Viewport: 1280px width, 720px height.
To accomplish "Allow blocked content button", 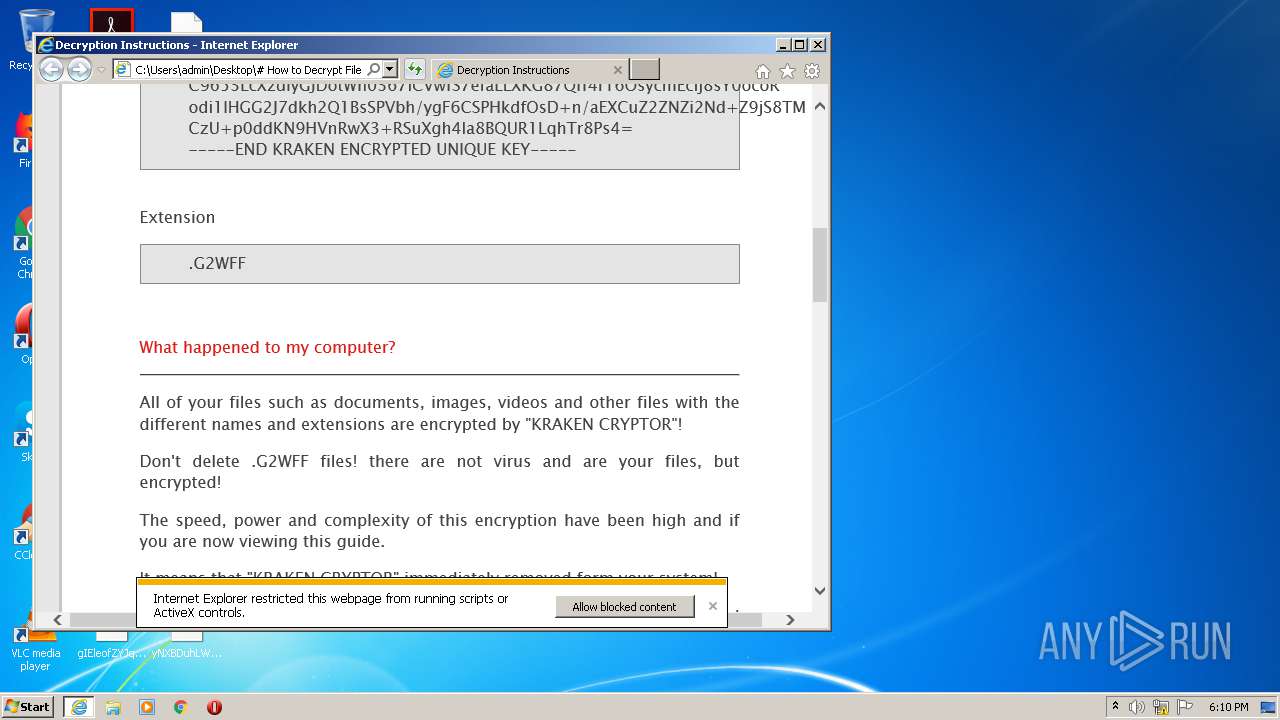I will (624, 606).
